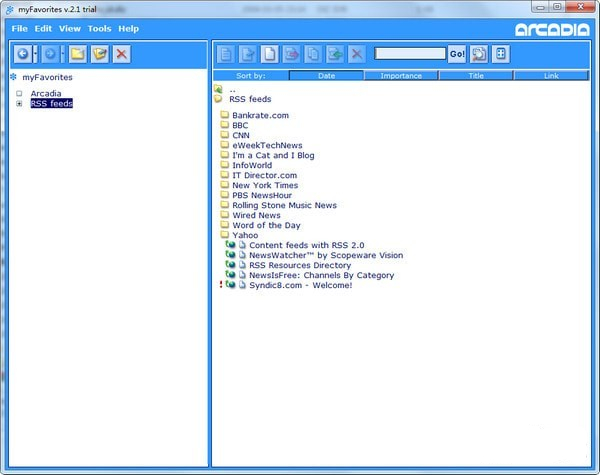The height and width of the screenshot is (475, 600).
Task: Open the eWeekTechNews folder
Action: [267, 145]
